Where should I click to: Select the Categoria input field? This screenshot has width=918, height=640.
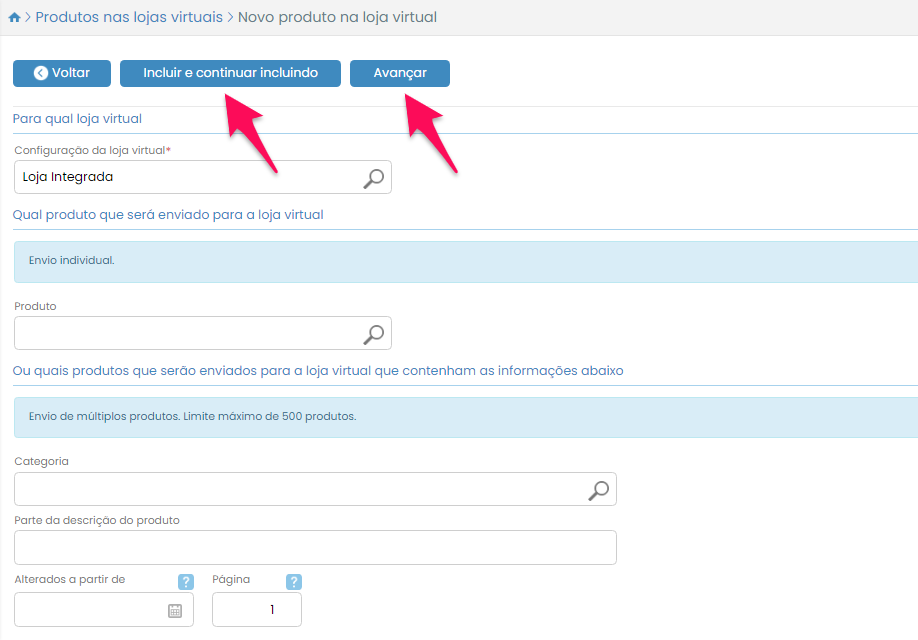tap(298, 489)
